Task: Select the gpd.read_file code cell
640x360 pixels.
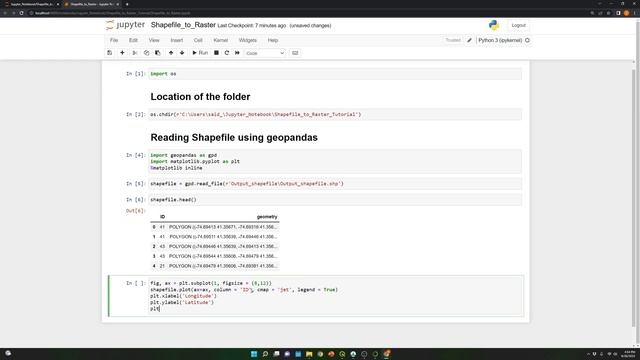Action: pyautogui.click(x=335, y=184)
